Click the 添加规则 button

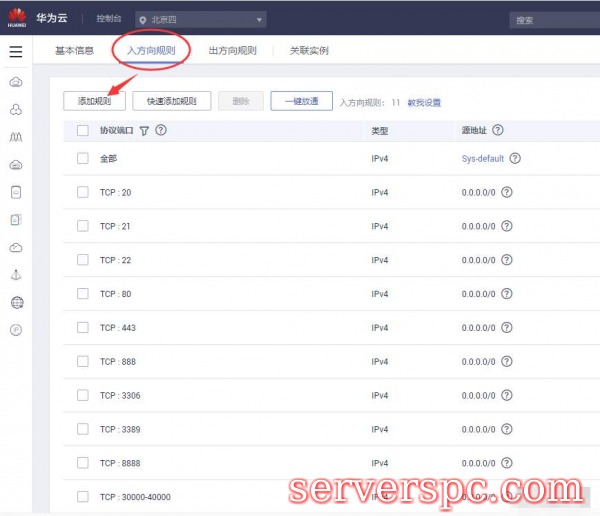click(94, 101)
